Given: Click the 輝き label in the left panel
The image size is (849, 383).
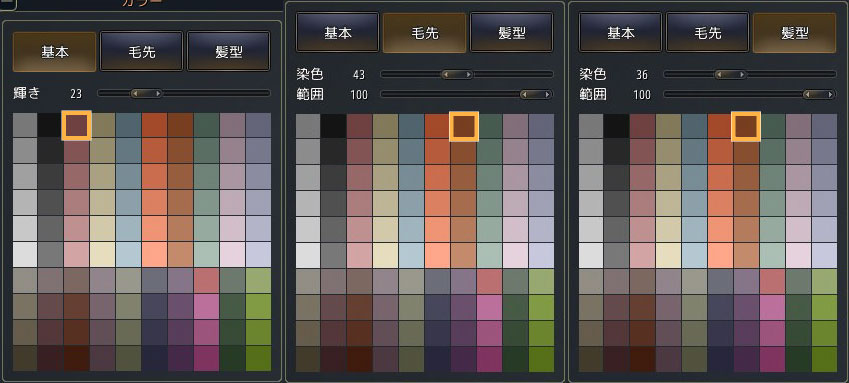Looking at the screenshot, I should [27, 93].
